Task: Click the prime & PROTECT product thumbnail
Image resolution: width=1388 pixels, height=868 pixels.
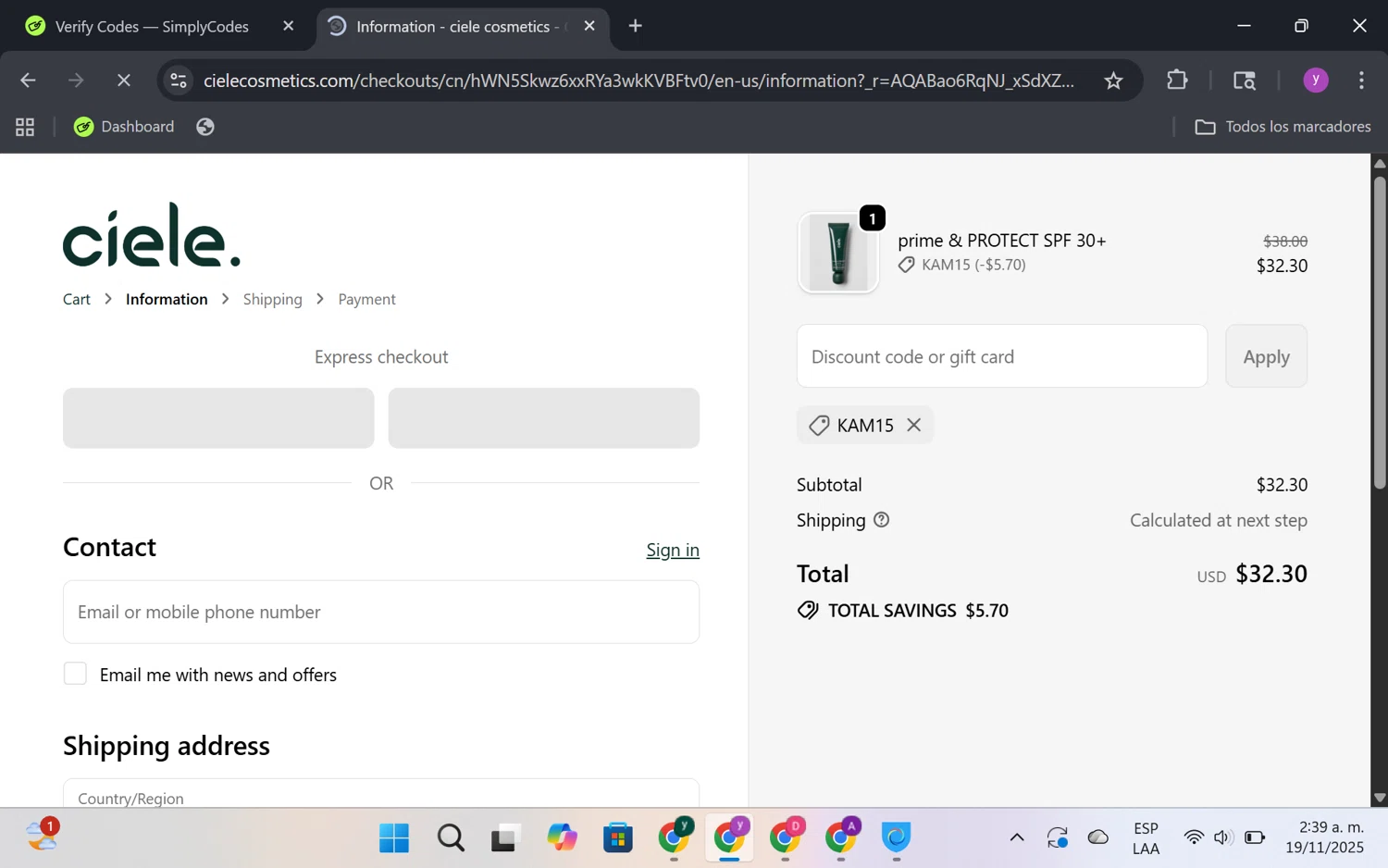Action: pos(838,253)
